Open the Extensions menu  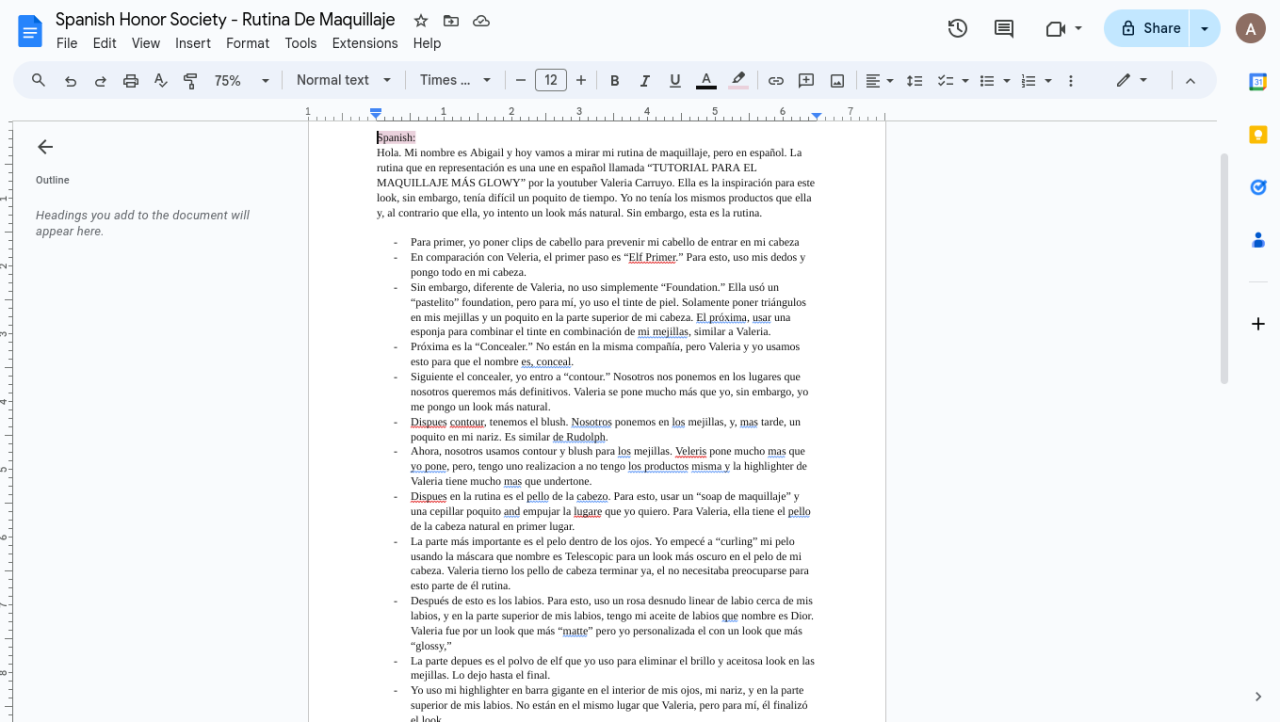tap(365, 43)
